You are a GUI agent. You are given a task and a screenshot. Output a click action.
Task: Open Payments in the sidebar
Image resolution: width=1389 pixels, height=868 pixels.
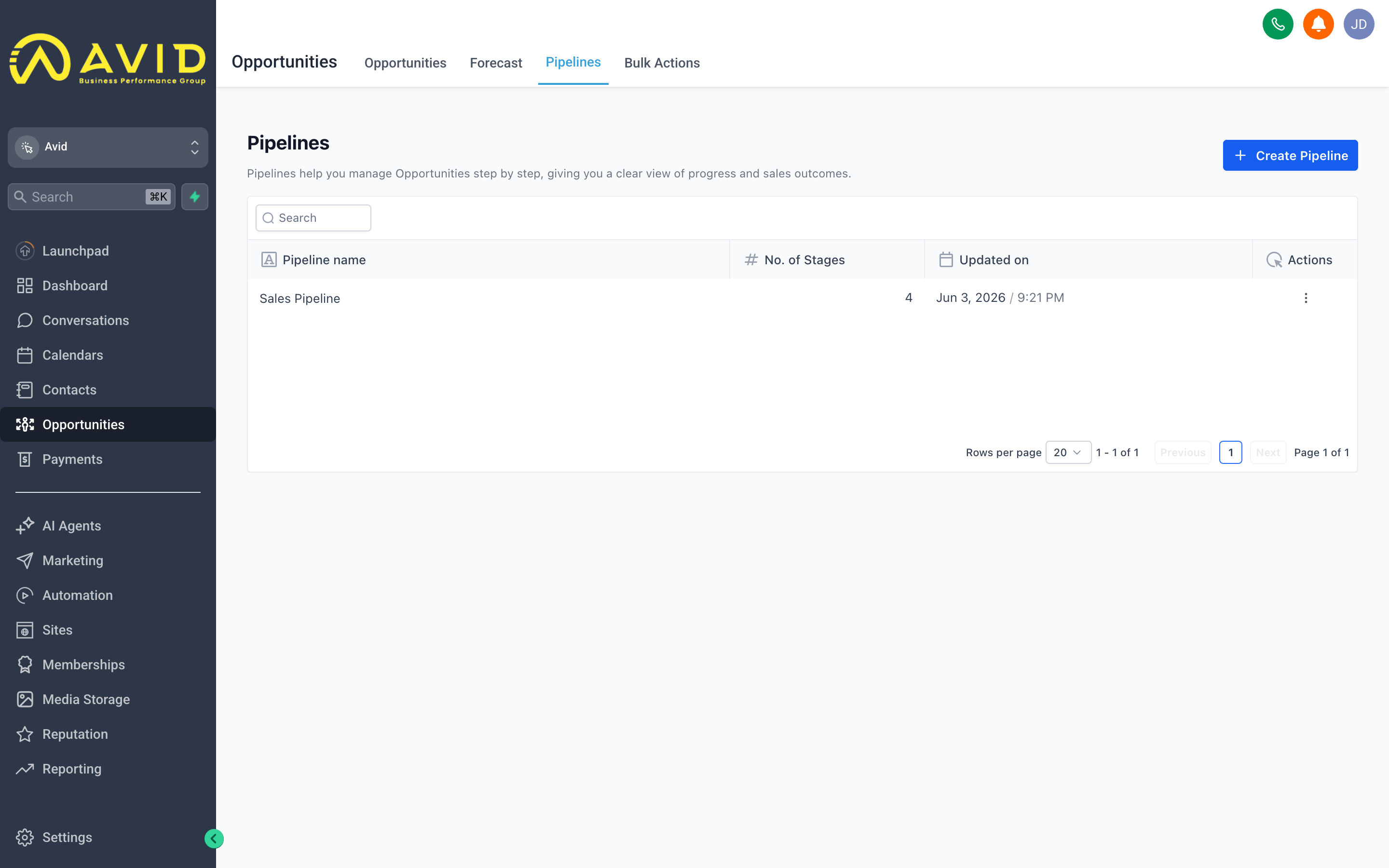[x=108, y=459]
